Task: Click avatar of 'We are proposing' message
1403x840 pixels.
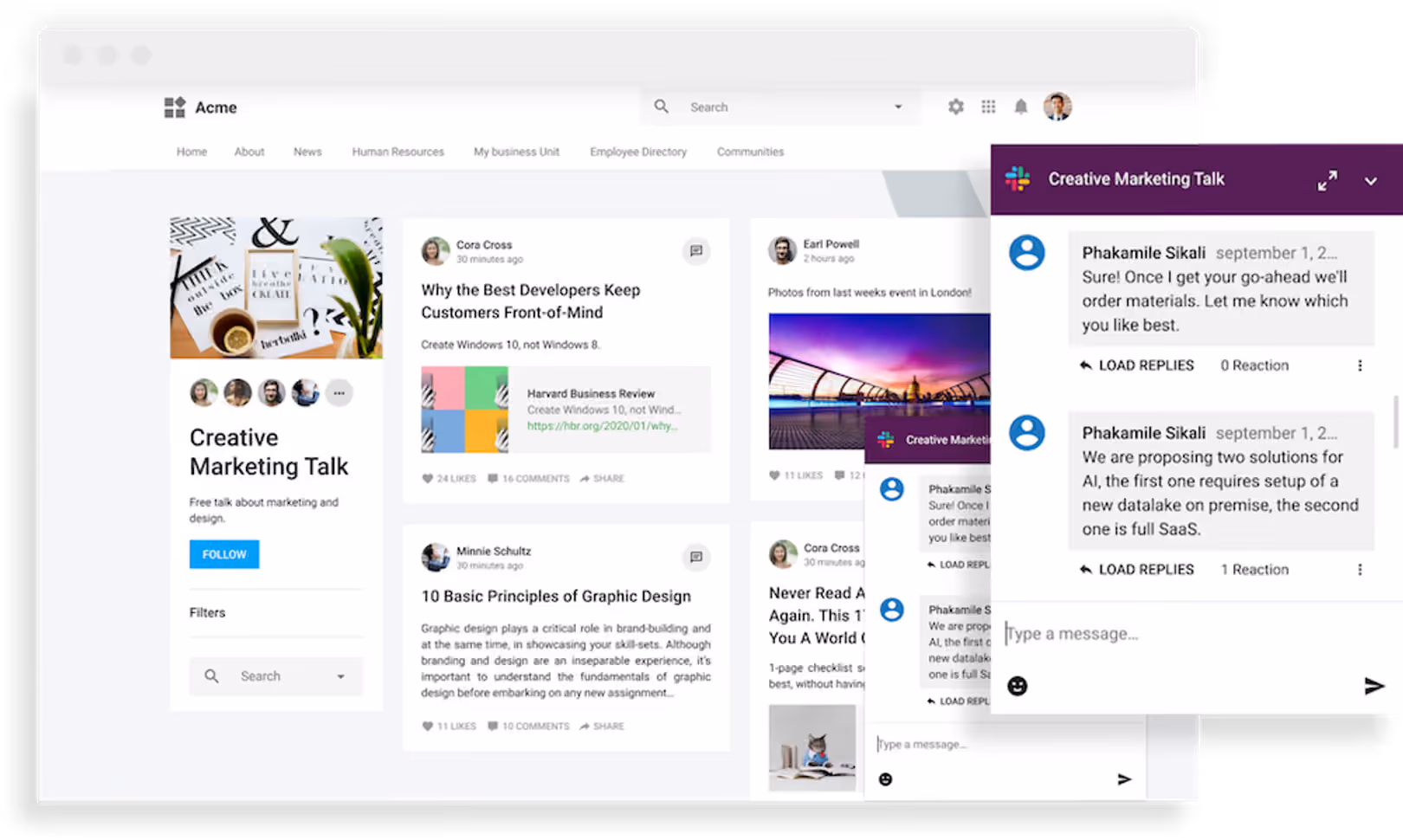Action: pyautogui.click(x=1027, y=433)
